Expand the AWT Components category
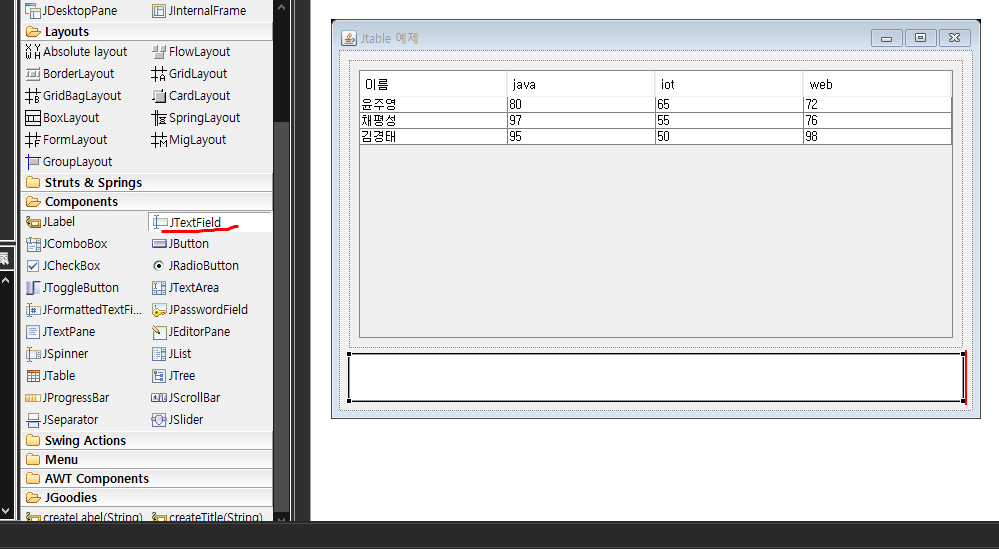This screenshot has height=549, width=999. click(x=147, y=479)
